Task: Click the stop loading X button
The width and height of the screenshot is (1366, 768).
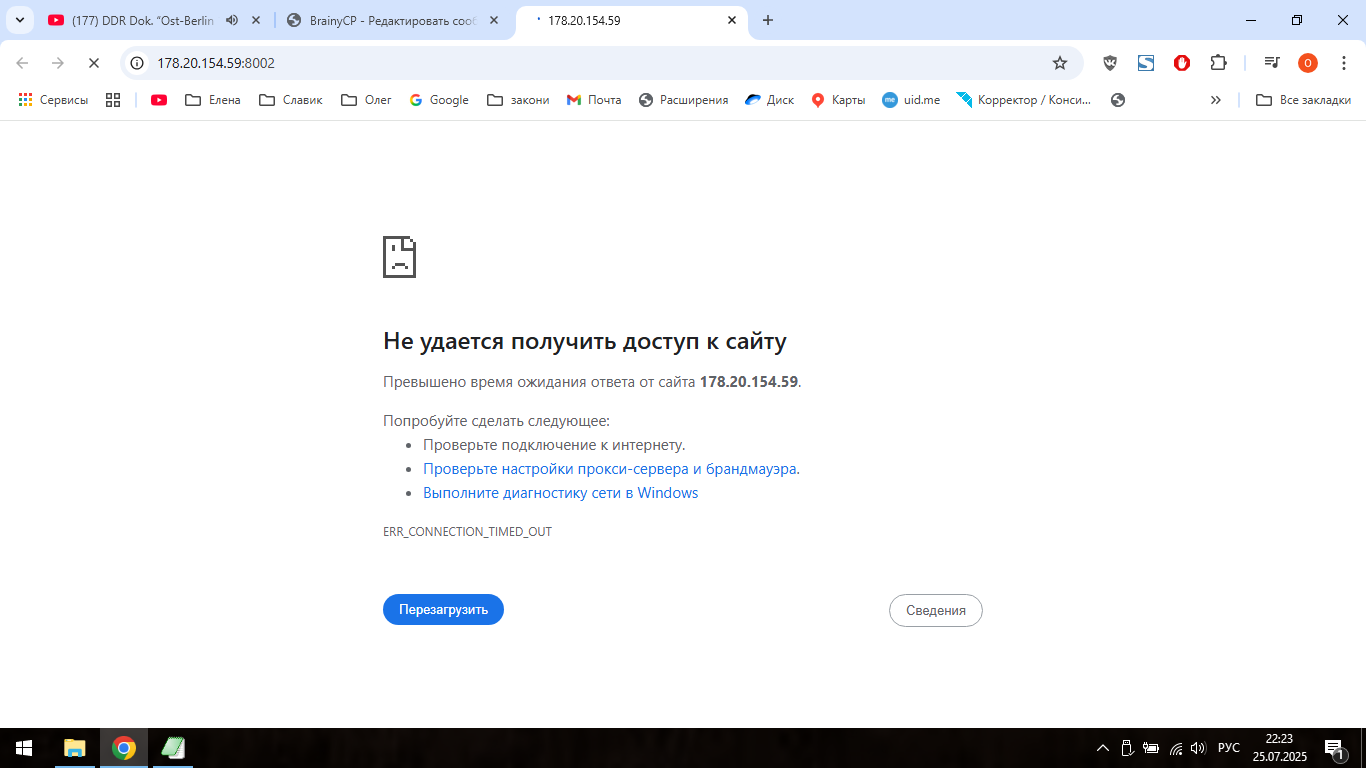Action: (x=93, y=63)
